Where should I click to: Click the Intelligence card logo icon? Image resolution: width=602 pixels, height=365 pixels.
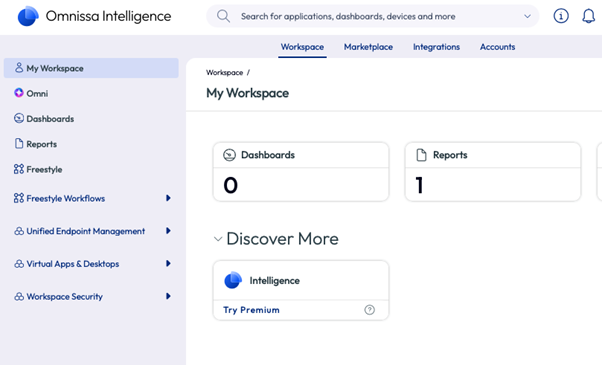coord(233,280)
